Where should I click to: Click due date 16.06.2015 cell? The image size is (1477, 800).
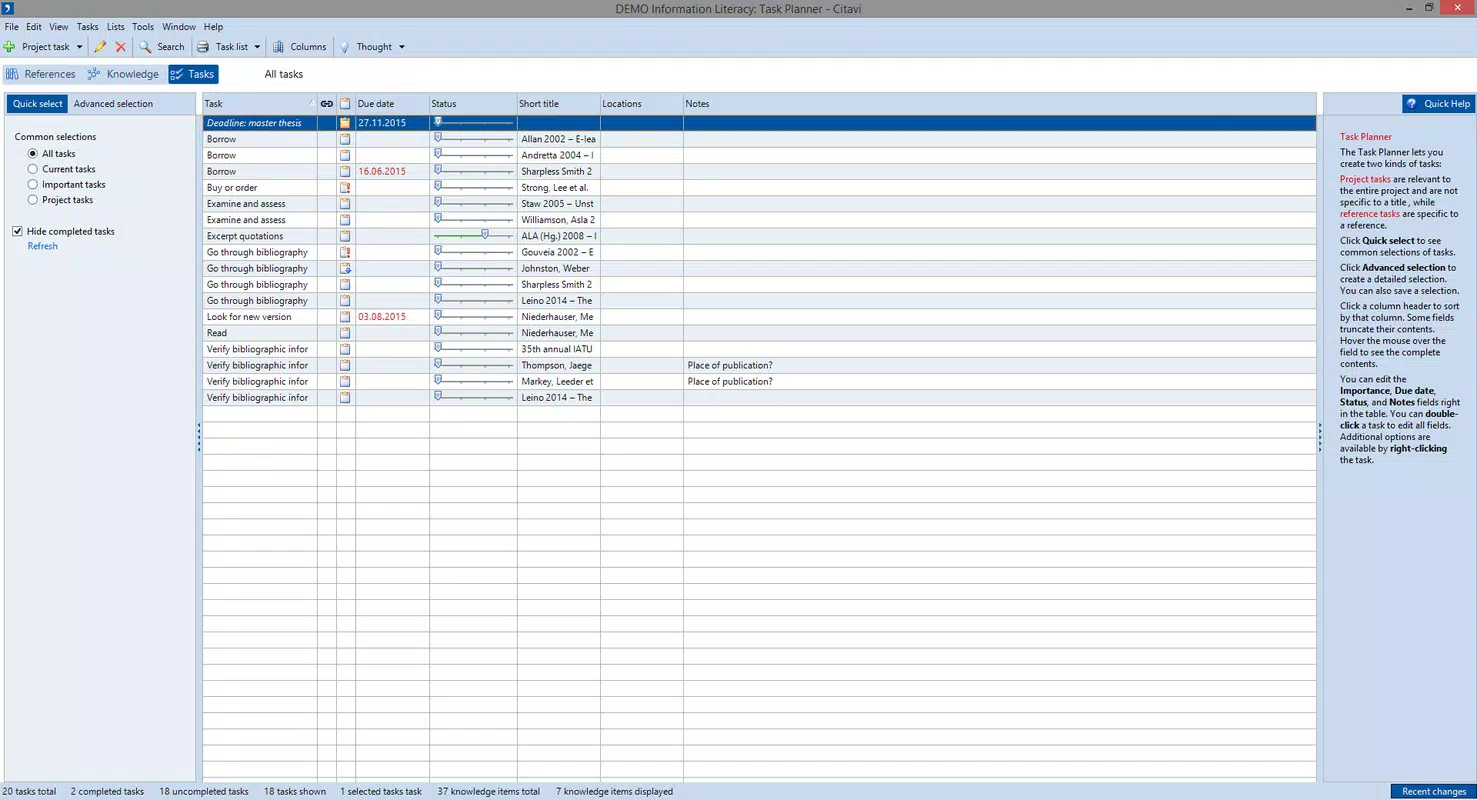pyautogui.click(x=392, y=172)
